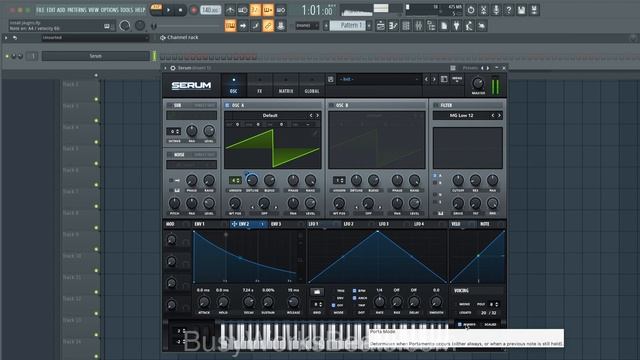Image resolution: width=640 pixels, height=360 pixels.
Task: Toggle the OSC A enable checkbox
Action: [227, 105]
